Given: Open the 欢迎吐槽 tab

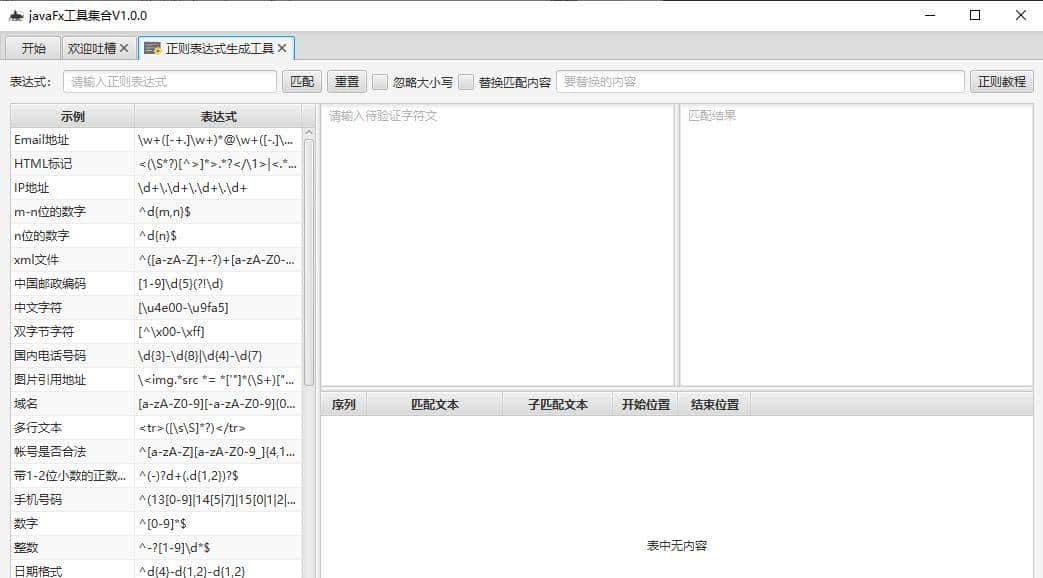Looking at the screenshot, I should (90, 46).
